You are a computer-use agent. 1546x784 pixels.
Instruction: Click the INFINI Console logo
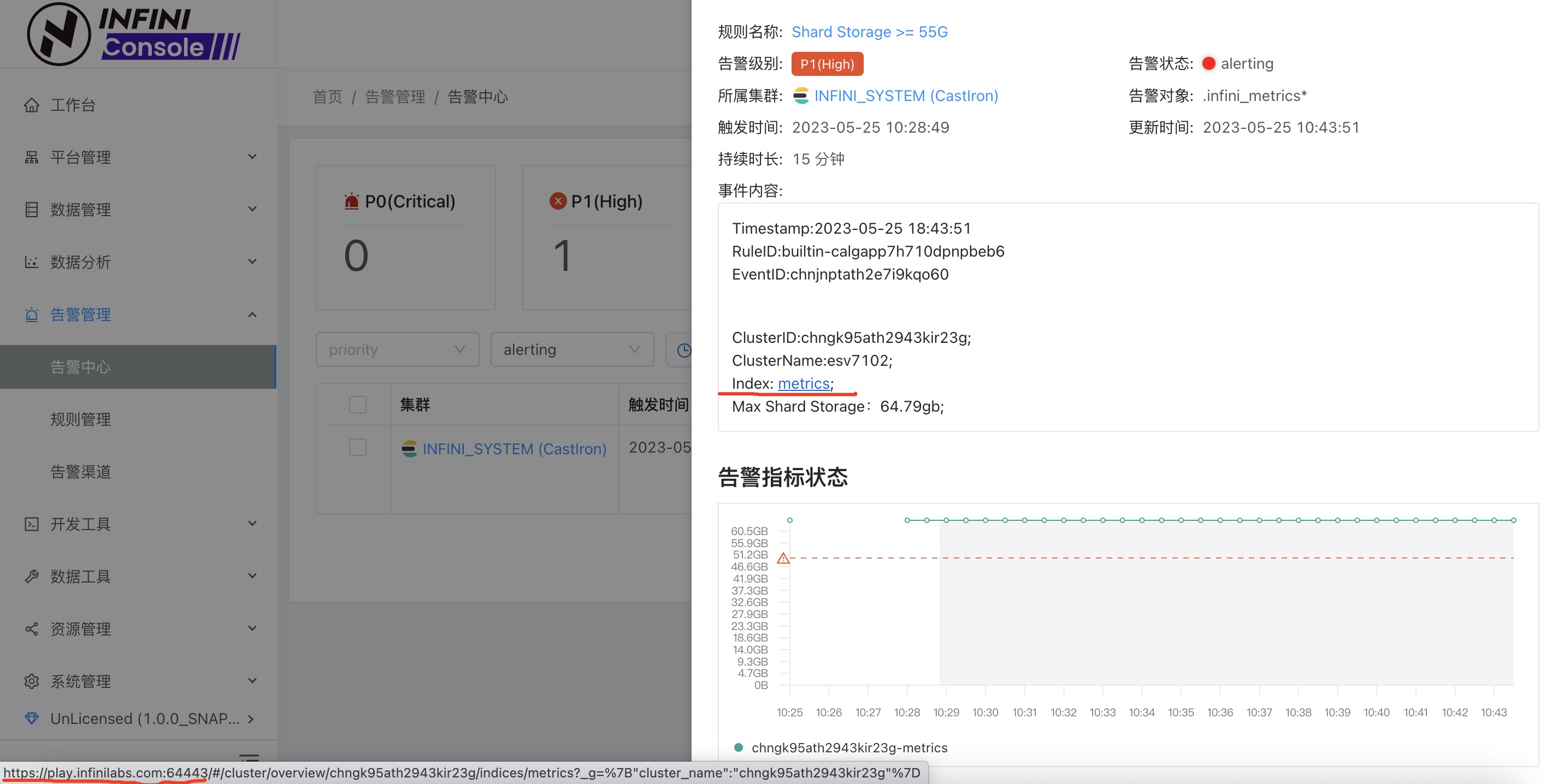click(133, 34)
